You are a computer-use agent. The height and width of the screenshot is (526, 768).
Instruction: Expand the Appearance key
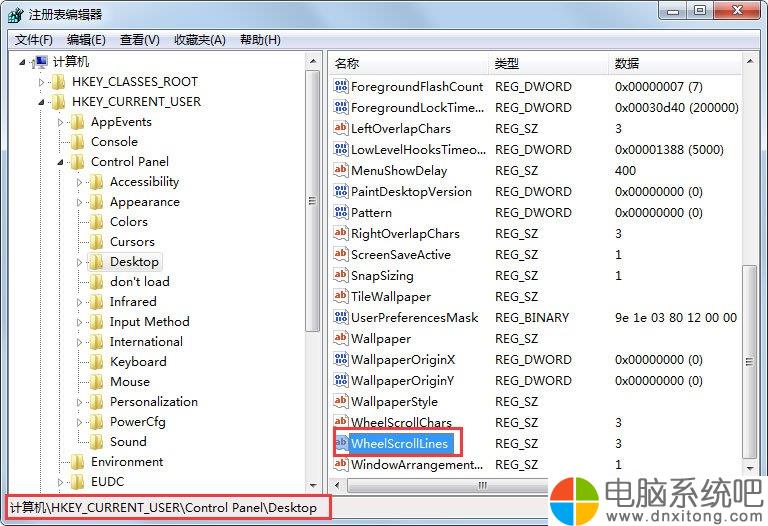point(80,202)
